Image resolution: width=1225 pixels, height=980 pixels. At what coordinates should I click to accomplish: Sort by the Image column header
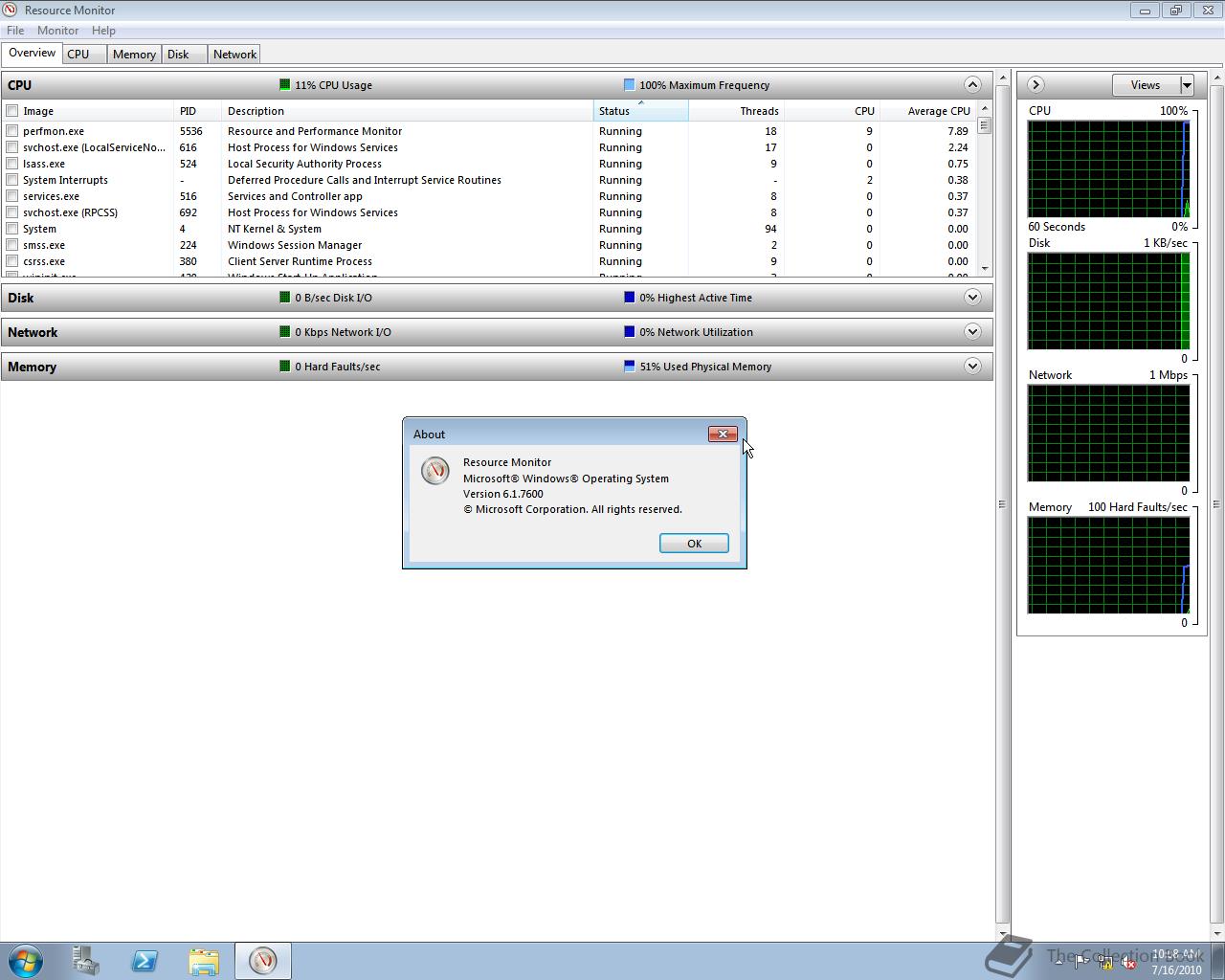97,111
